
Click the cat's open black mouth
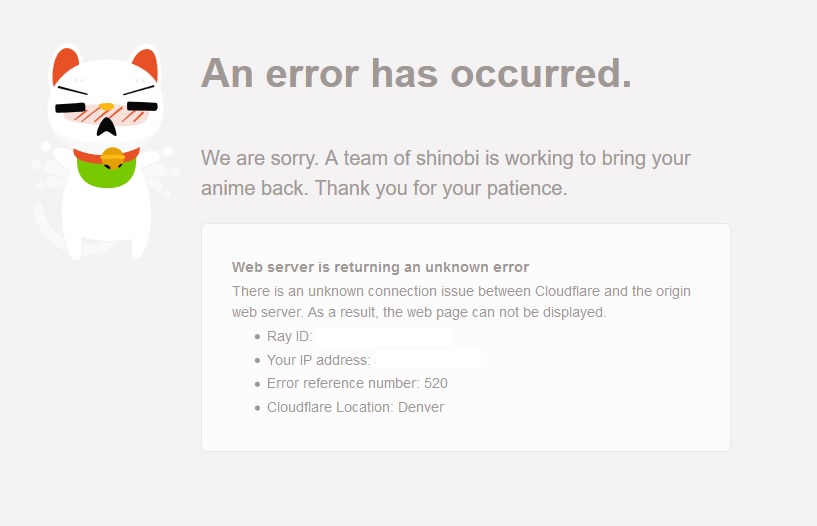coord(107,127)
